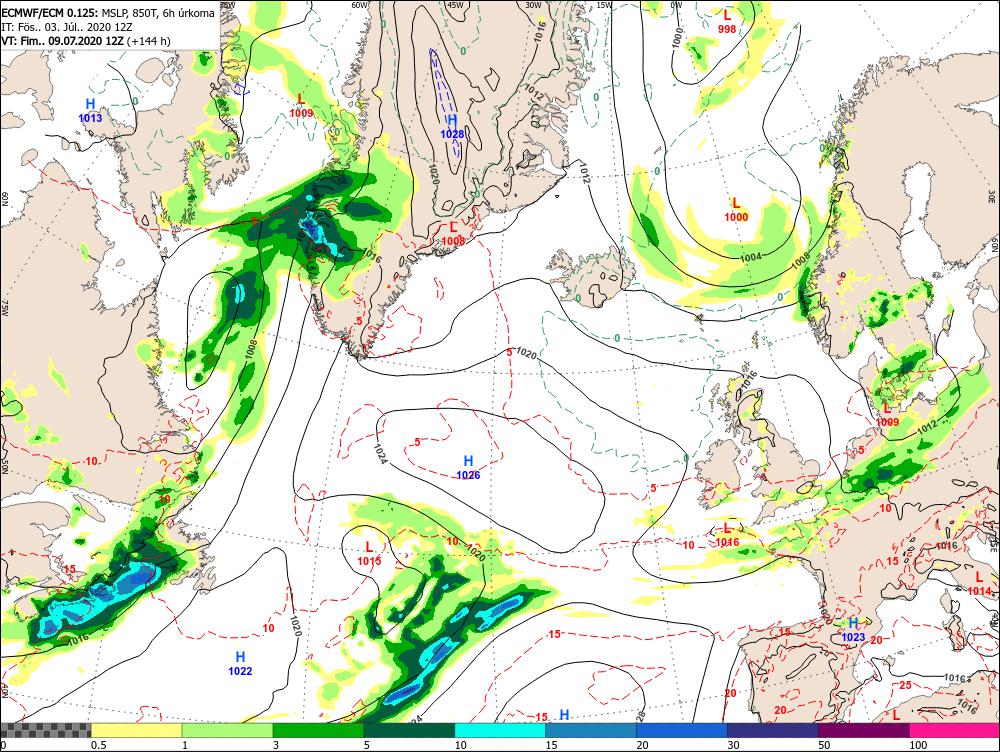Click the 45W longitude label
Screen dimensions: 1000x752
tap(455, 4)
